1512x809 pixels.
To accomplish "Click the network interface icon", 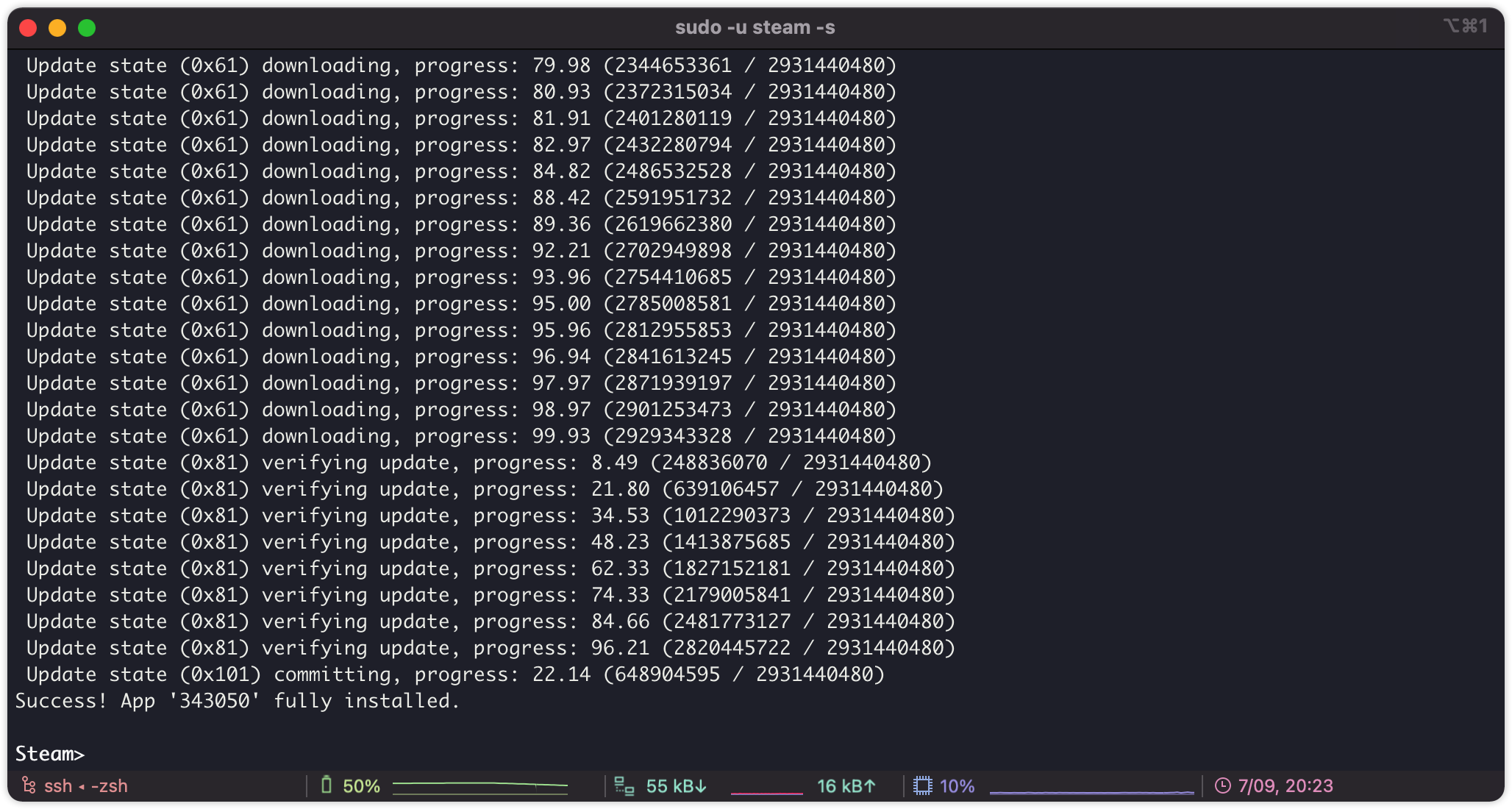I will [624, 785].
